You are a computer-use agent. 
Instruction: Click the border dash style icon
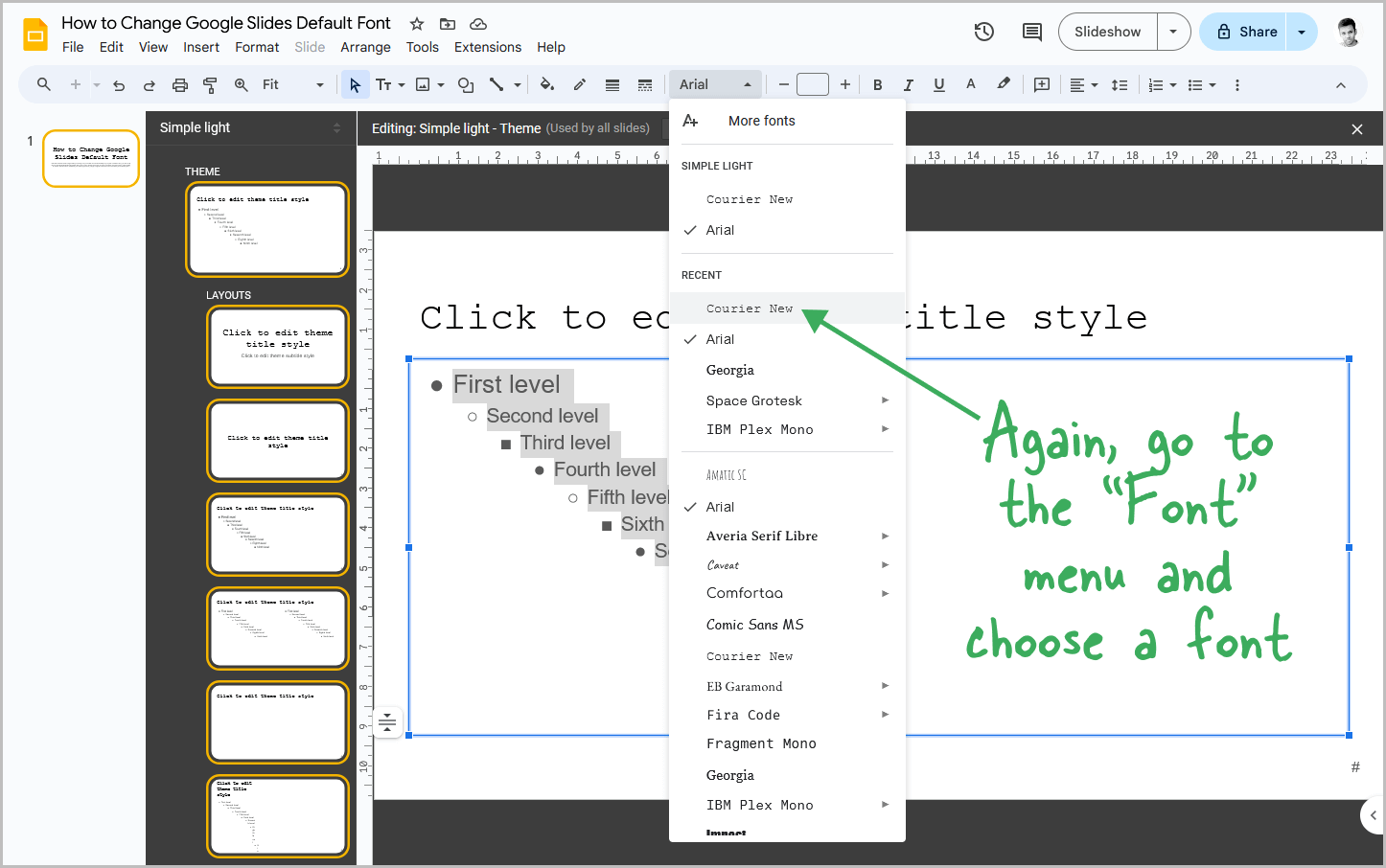pyautogui.click(x=645, y=85)
